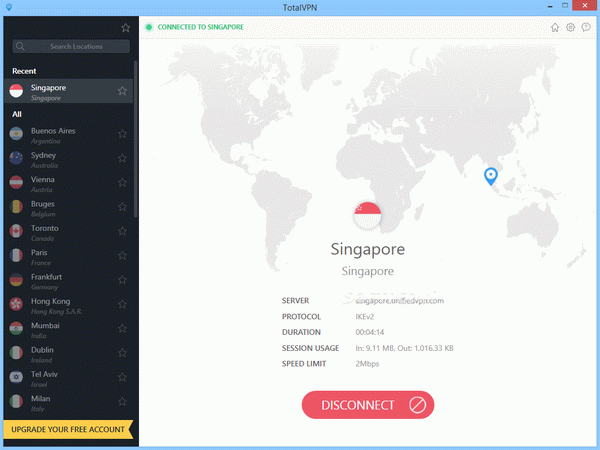Favorite Milan with its star
Image resolution: width=600 pixels, height=450 pixels.
122,401
